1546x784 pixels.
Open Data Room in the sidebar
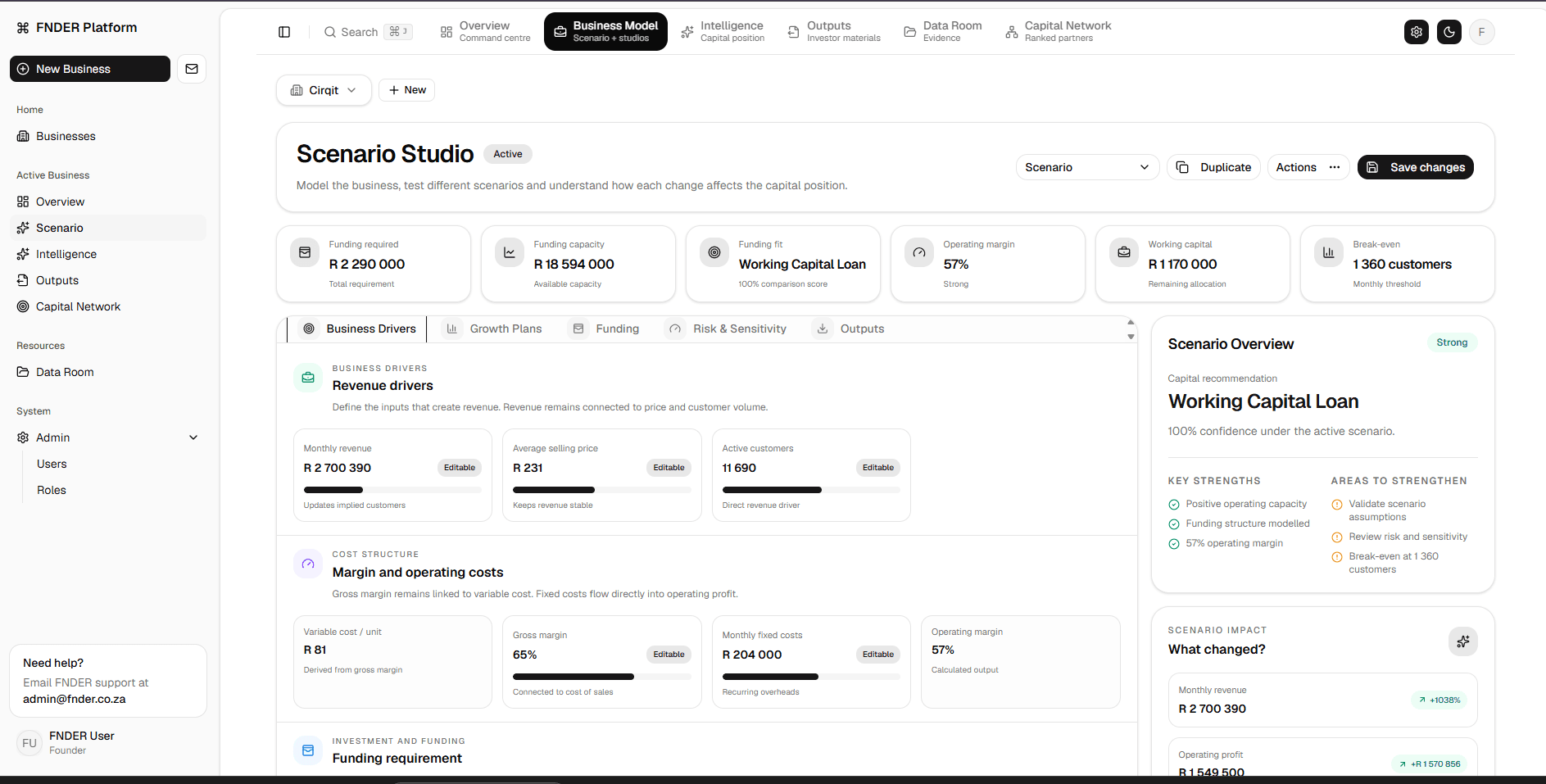[x=108, y=372]
